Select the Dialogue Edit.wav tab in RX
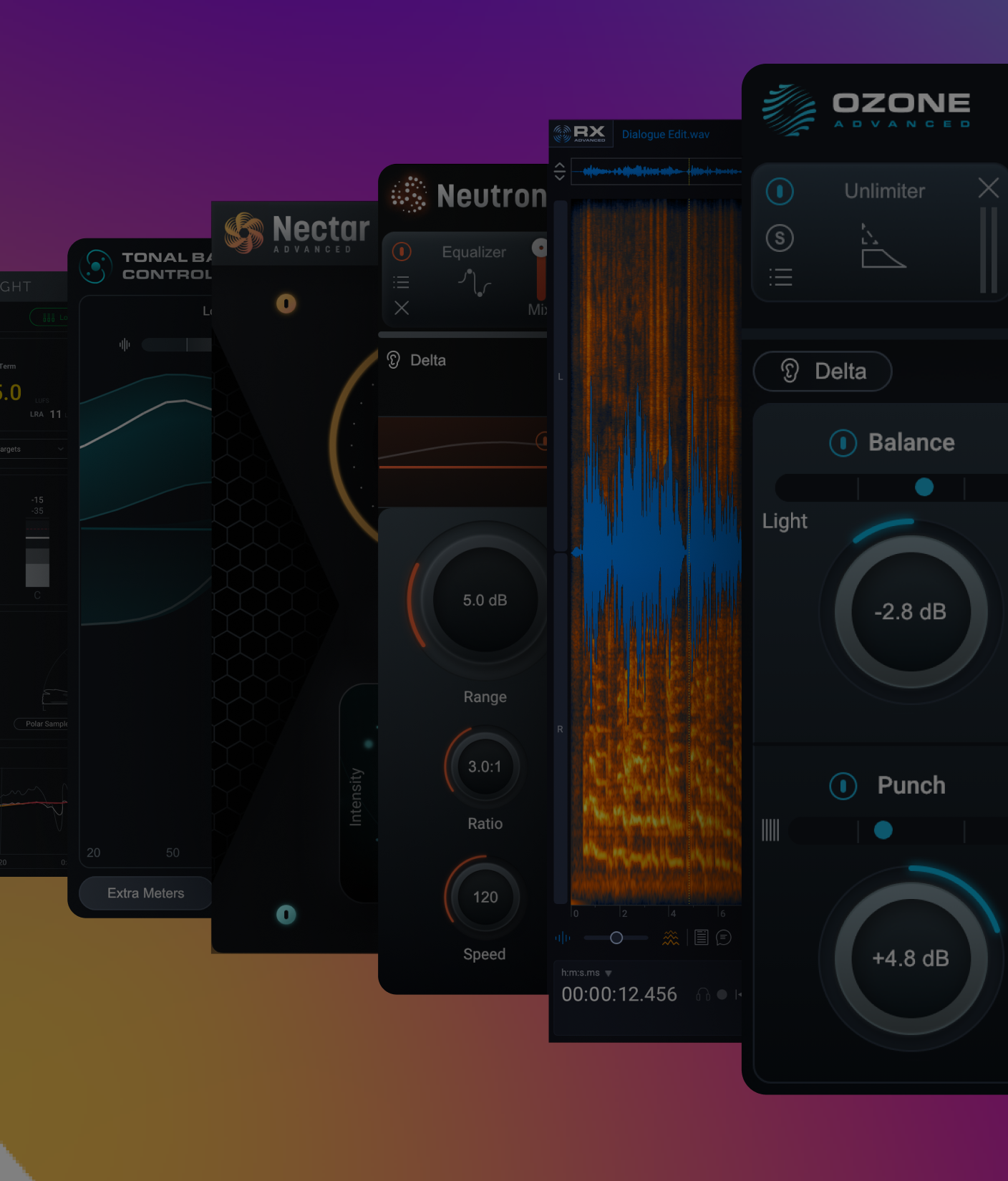Screen dimensions: 1008x1181 point(665,134)
